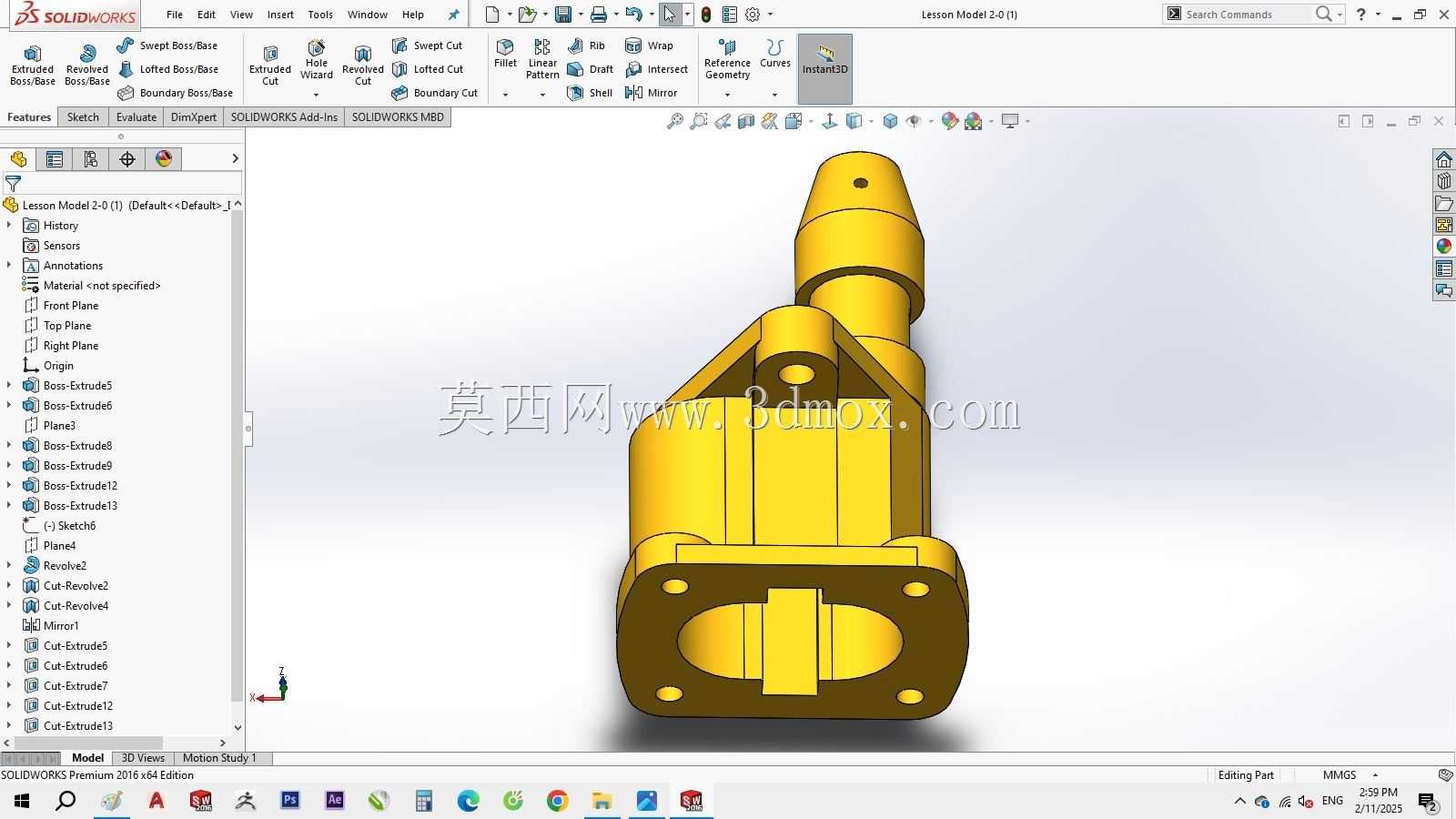Open the DimXpertManager panel tab
The height and width of the screenshot is (819, 1456).
tap(127, 159)
